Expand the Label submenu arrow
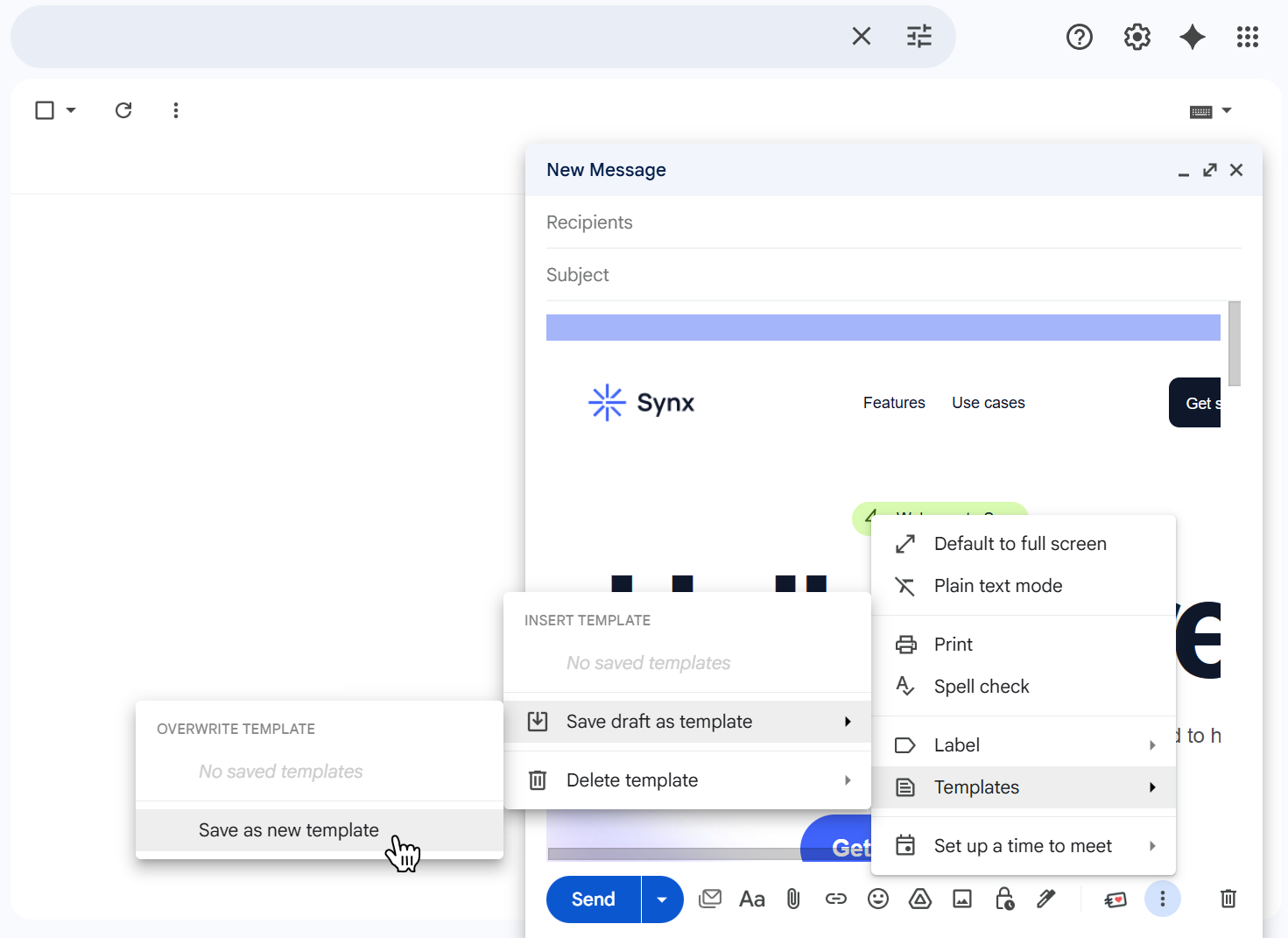This screenshot has height=938, width=1288. click(1152, 745)
